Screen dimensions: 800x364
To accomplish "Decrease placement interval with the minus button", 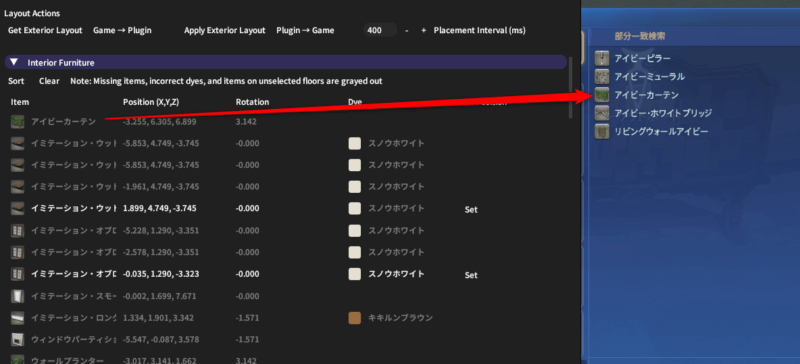I will point(407,30).
